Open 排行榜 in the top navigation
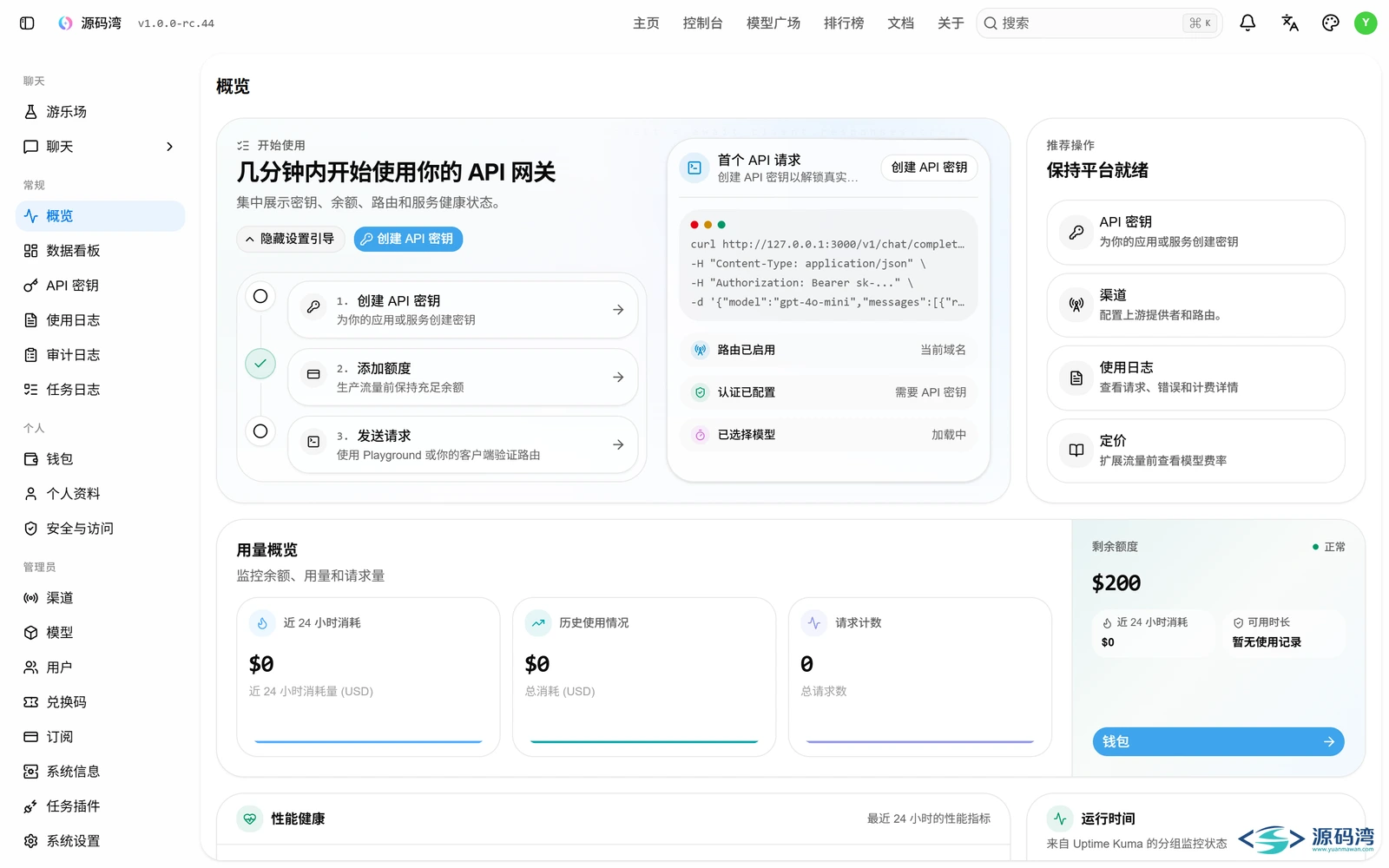Viewport: 1389px width, 868px height. (844, 23)
